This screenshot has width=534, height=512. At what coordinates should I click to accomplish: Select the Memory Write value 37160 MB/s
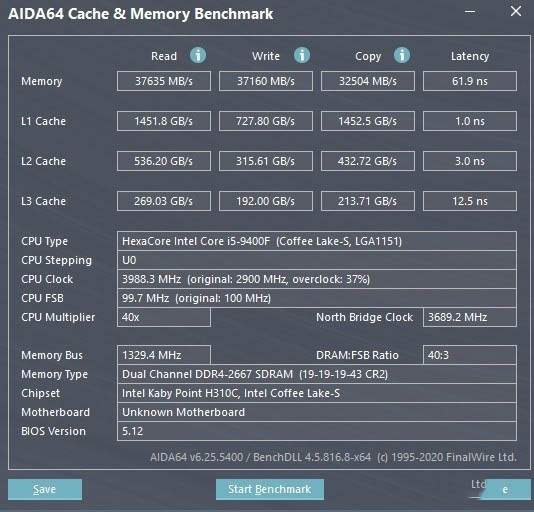point(266,81)
